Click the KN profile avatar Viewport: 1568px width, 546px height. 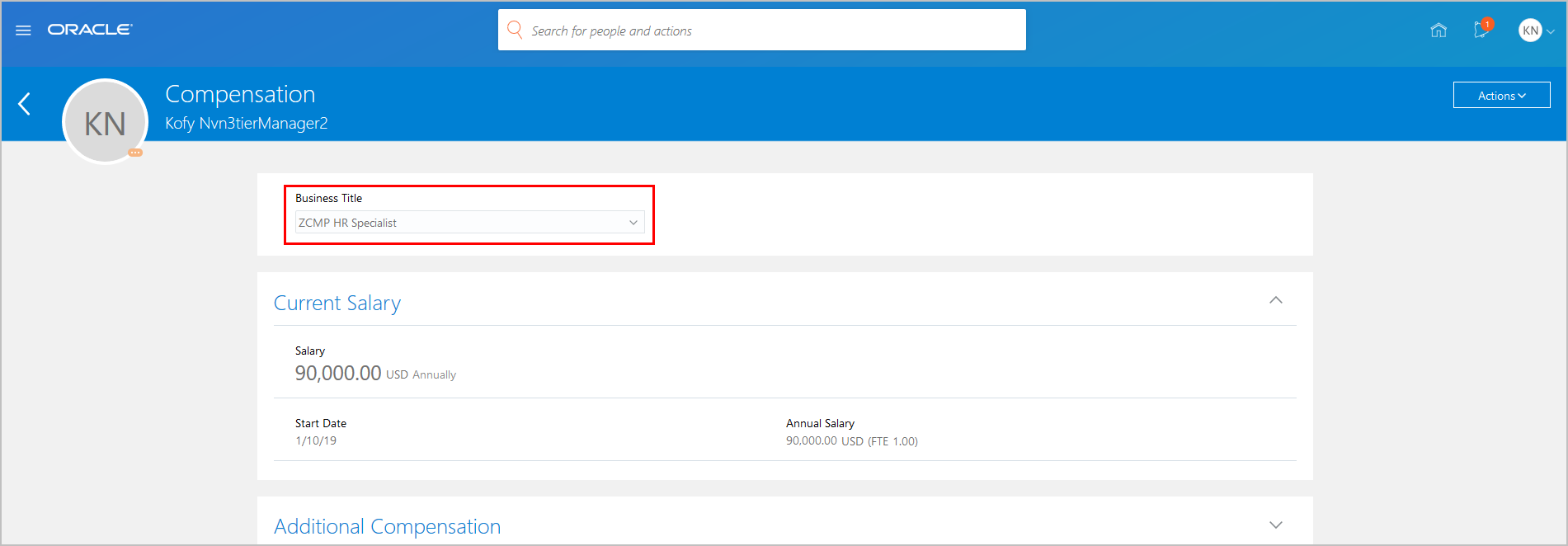pyautogui.click(x=106, y=122)
